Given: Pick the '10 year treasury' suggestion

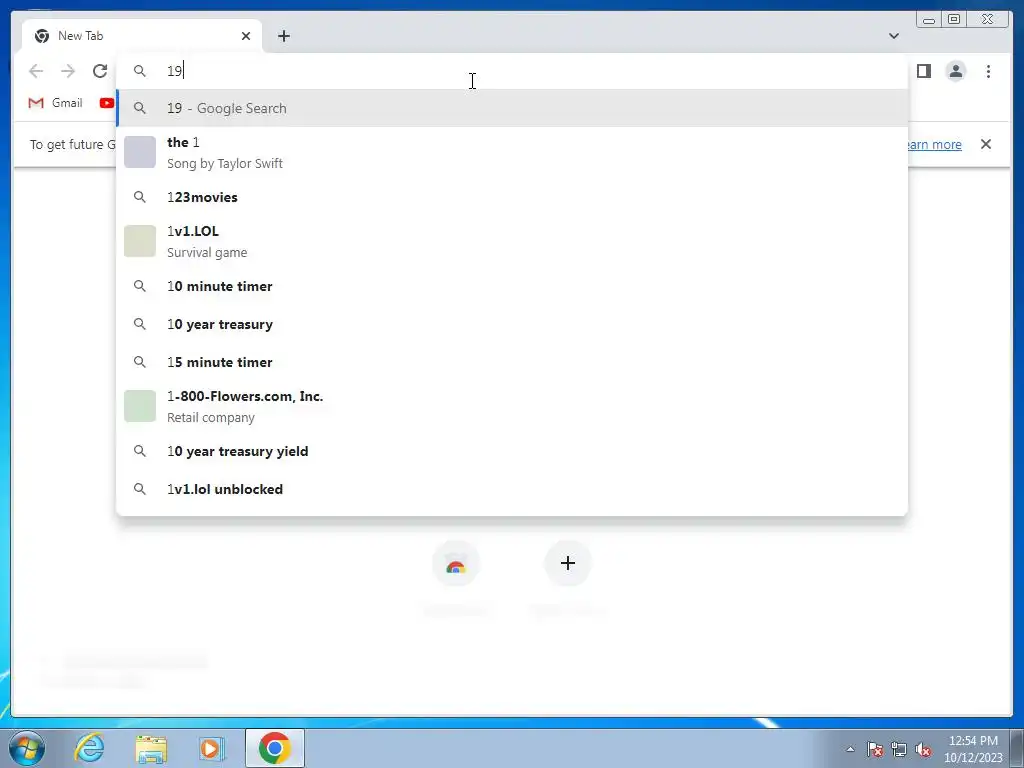Looking at the screenshot, I should (x=512, y=324).
